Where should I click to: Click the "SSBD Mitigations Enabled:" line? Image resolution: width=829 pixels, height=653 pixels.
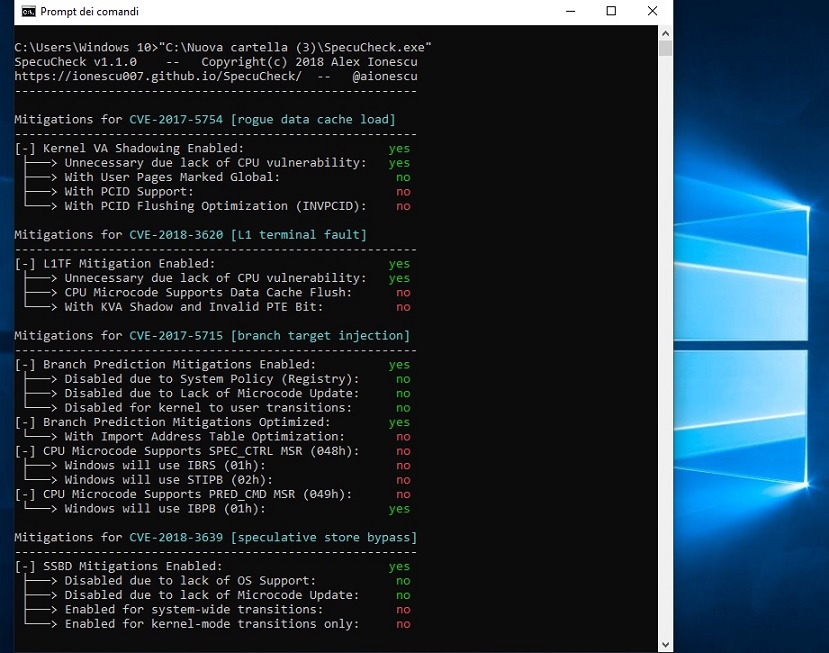213,566
